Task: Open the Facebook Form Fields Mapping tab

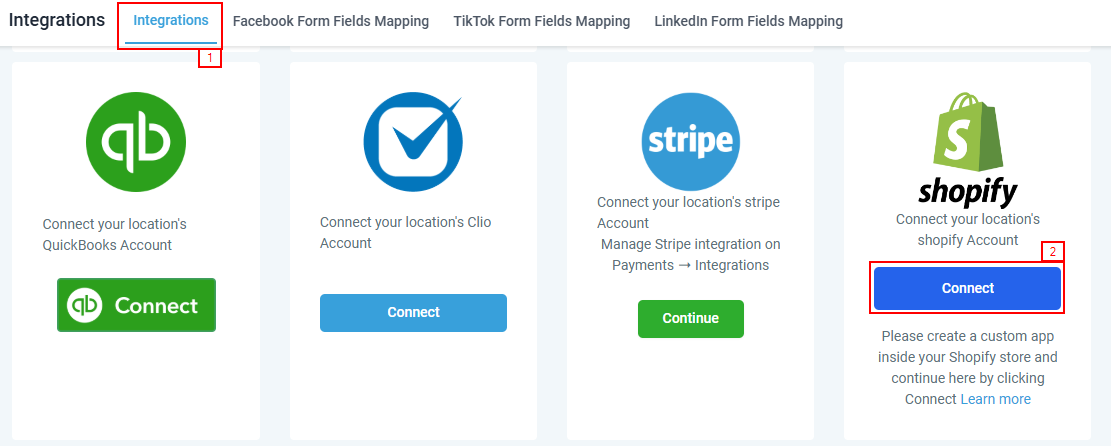Action: [x=331, y=21]
